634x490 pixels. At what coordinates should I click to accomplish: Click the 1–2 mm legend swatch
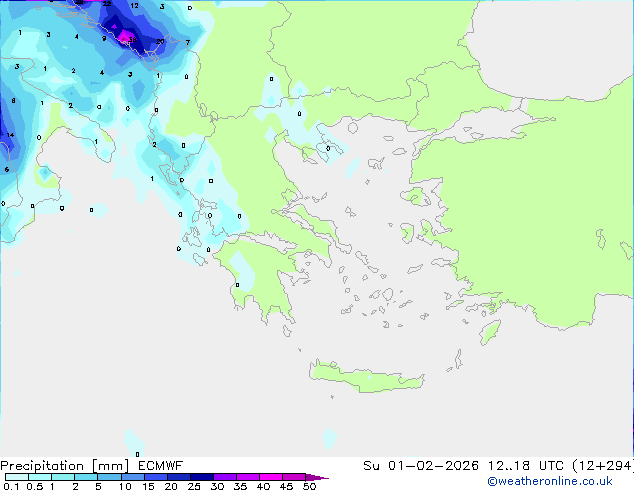tap(63, 477)
